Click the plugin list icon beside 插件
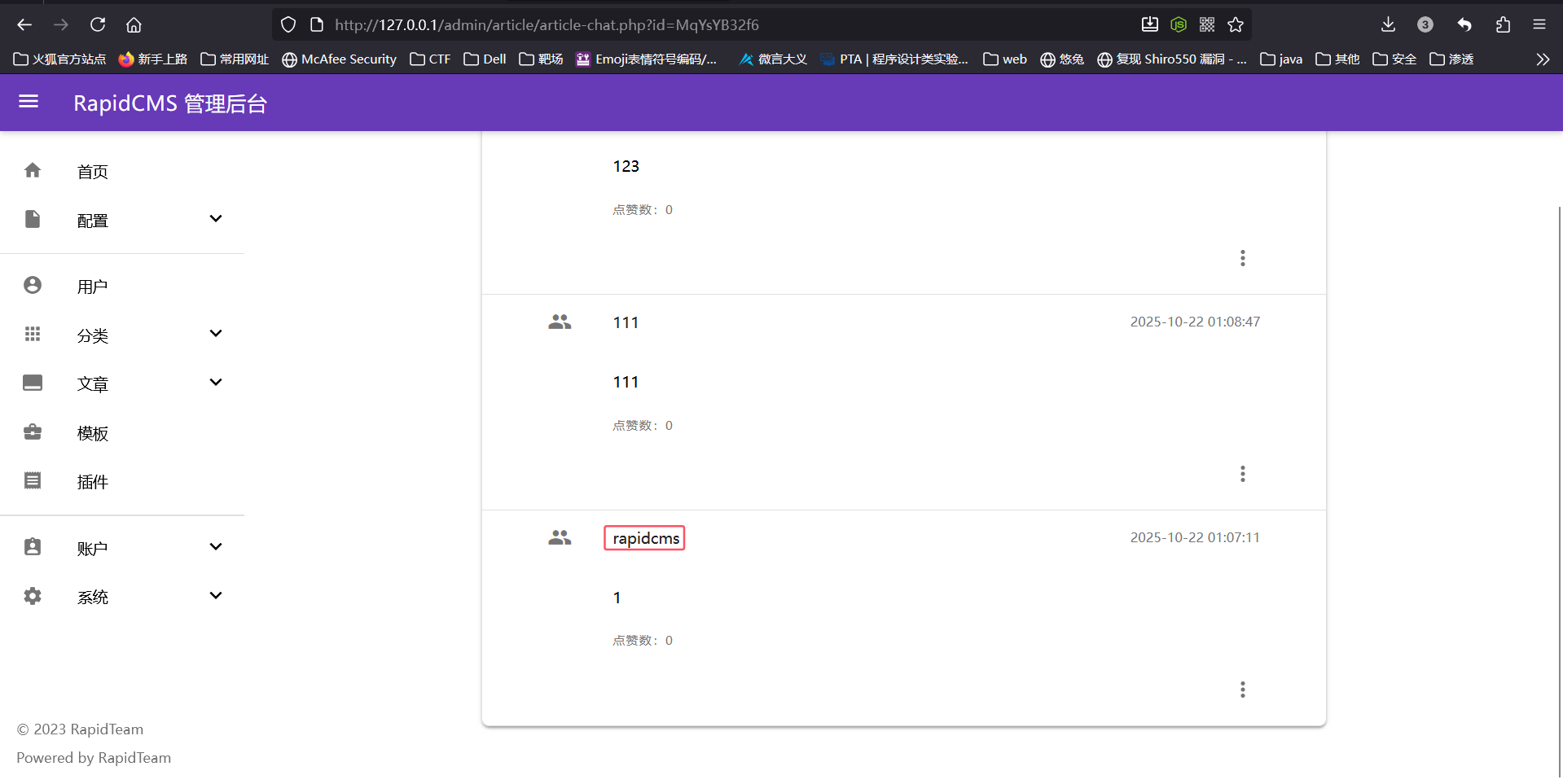Image resolution: width=1563 pixels, height=784 pixels. [33, 481]
